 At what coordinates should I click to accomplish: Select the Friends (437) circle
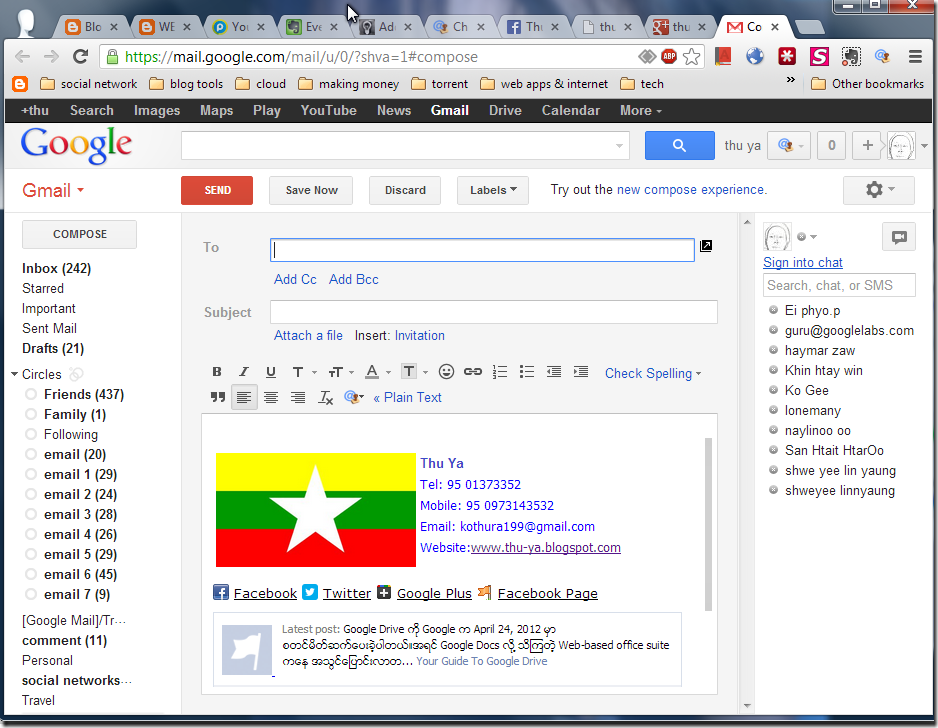pyautogui.click(x=84, y=395)
